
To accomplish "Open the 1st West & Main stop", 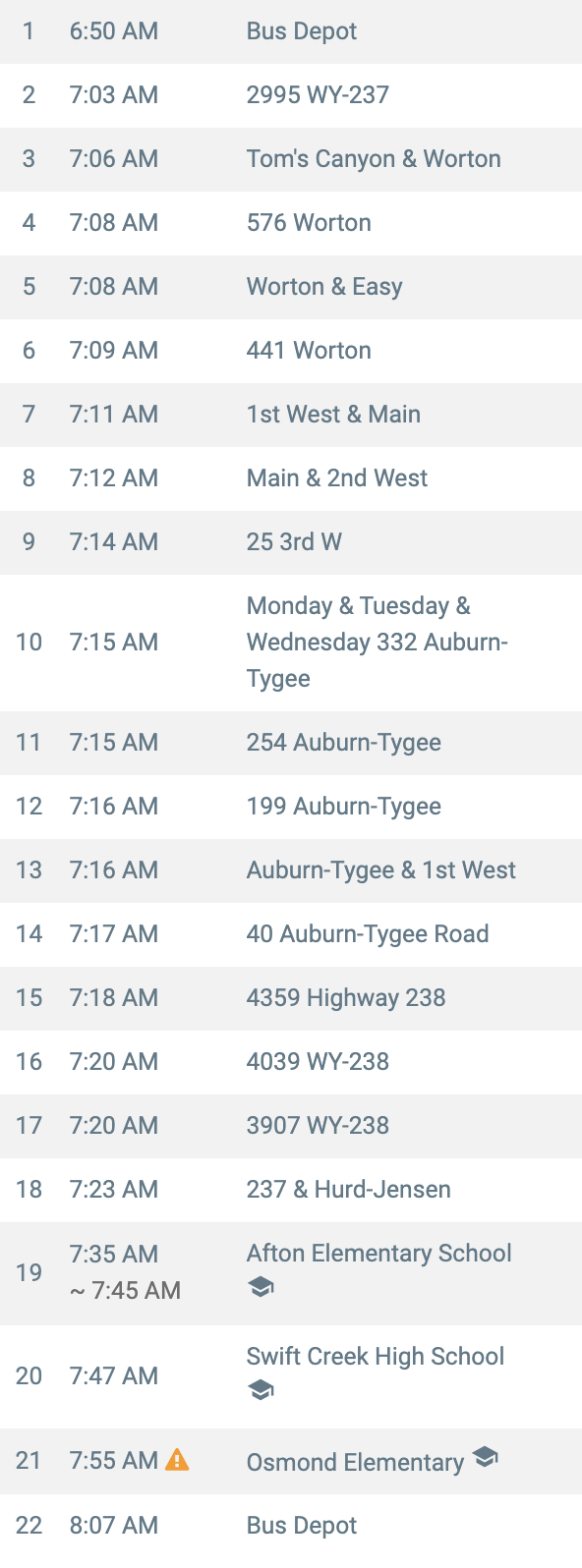I will click(291, 415).
